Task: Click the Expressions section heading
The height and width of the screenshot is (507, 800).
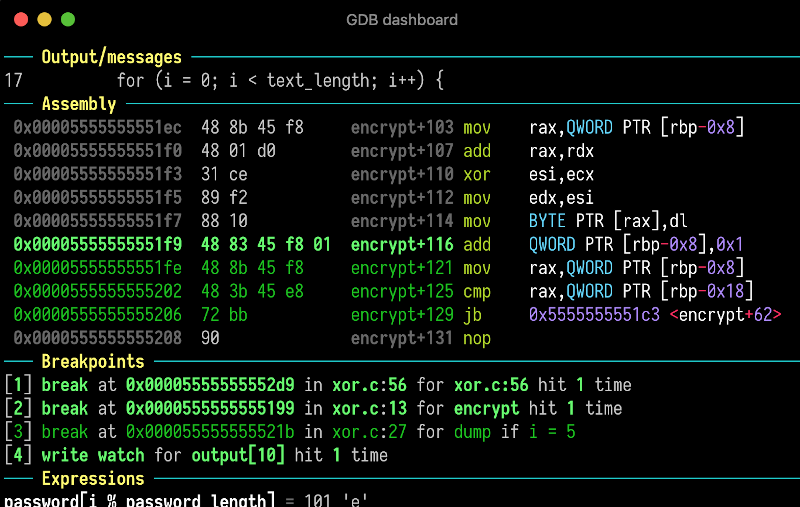Action: 92,479
